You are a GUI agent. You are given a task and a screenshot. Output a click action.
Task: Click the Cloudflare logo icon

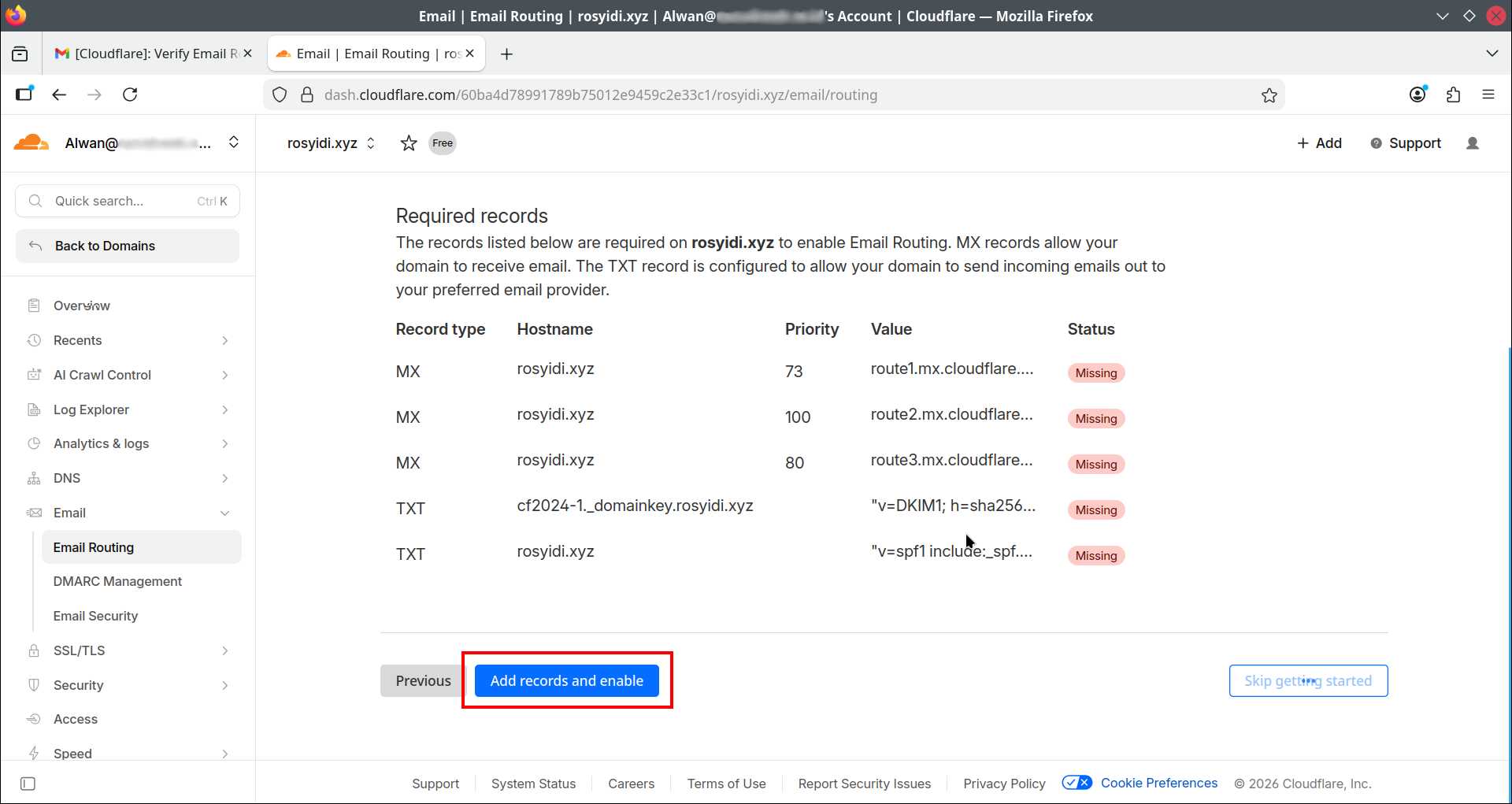click(x=31, y=143)
